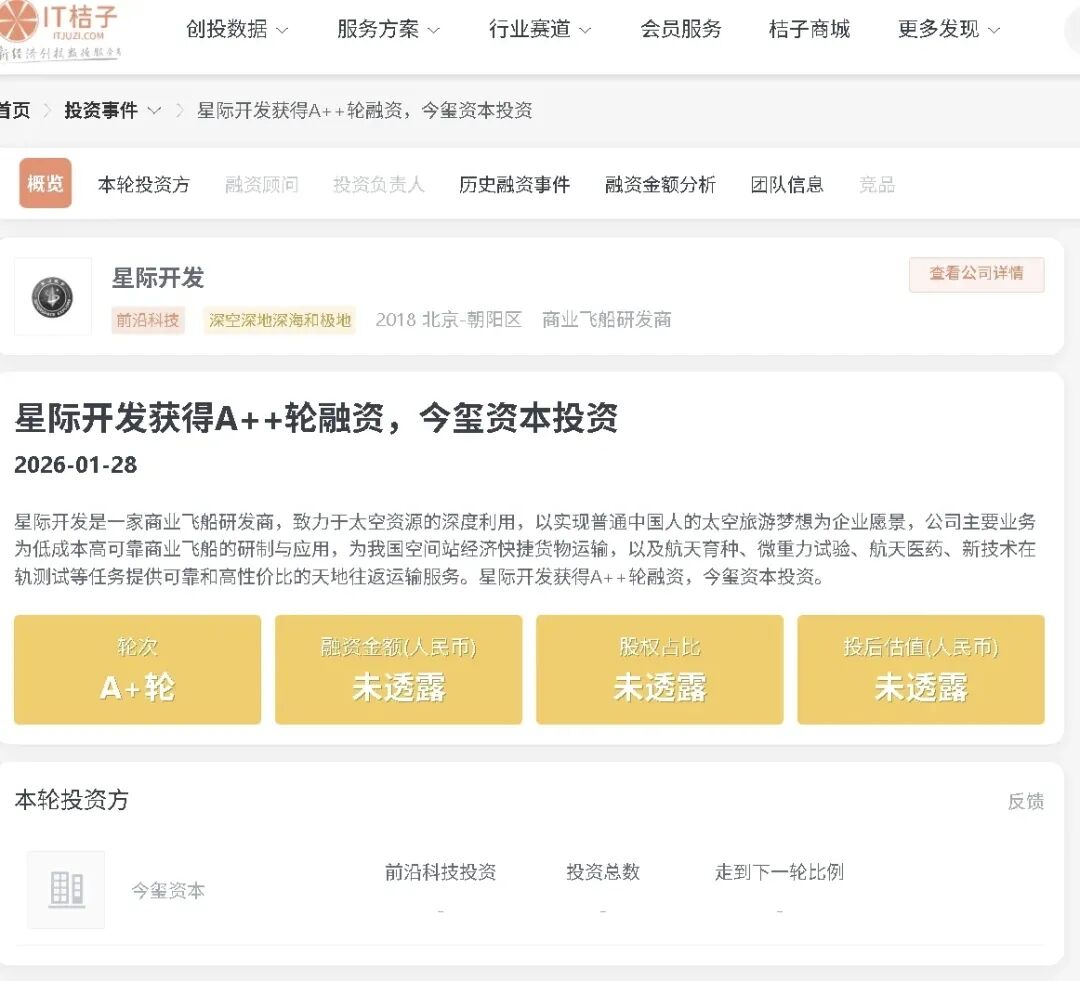Open the 今玺资本 investor link
1080x981 pixels.
click(168, 891)
